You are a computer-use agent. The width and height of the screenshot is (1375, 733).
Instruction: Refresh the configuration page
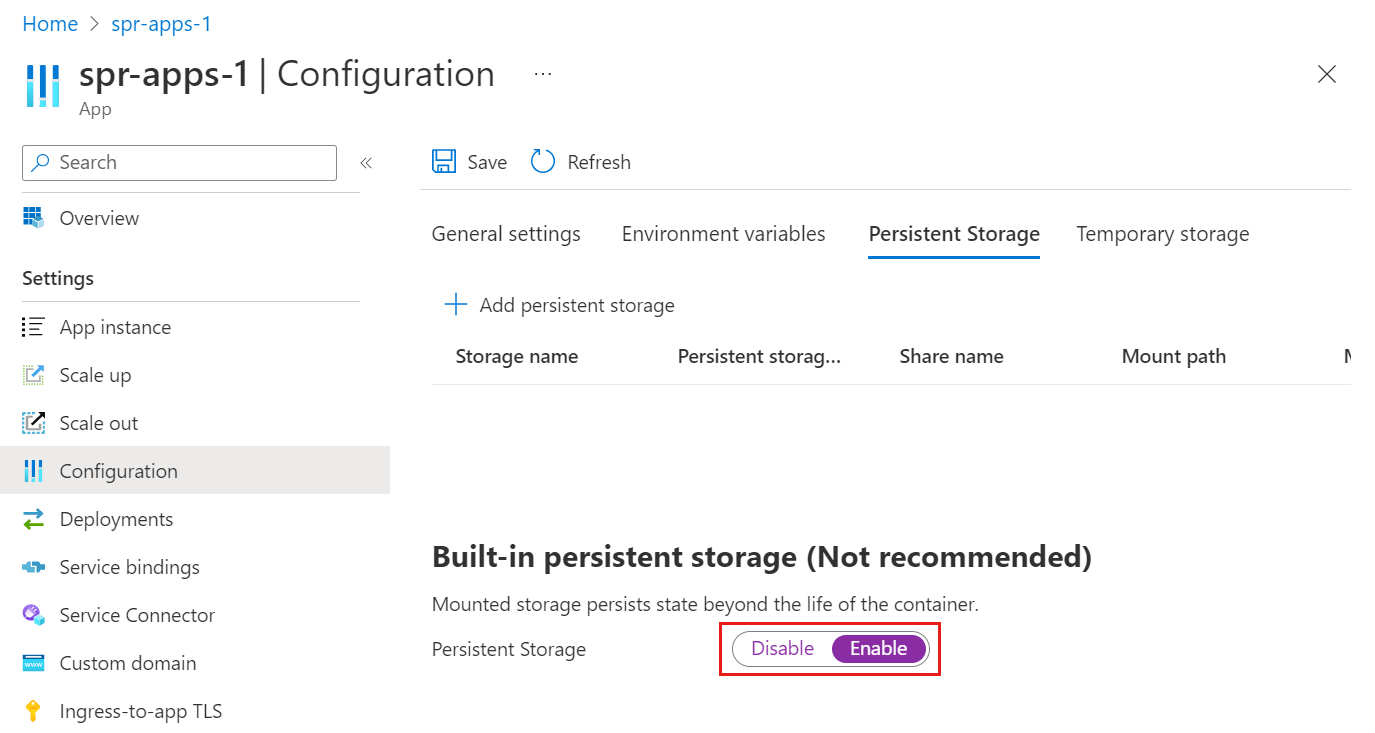(580, 161)
